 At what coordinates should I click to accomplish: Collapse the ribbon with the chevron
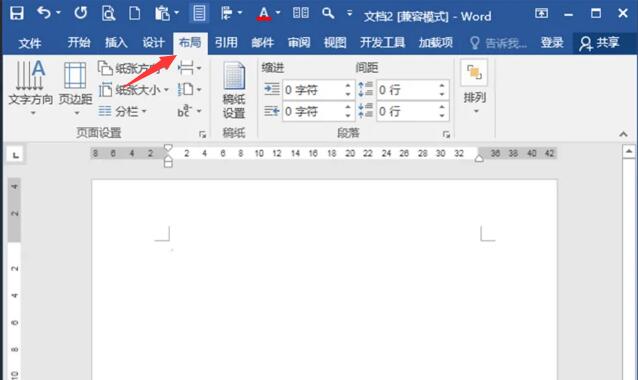click(623, 134)
